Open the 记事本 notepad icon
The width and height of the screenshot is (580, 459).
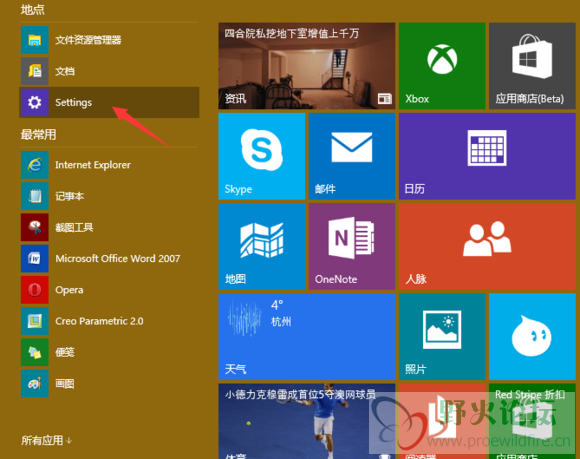(x=34, y=196)
